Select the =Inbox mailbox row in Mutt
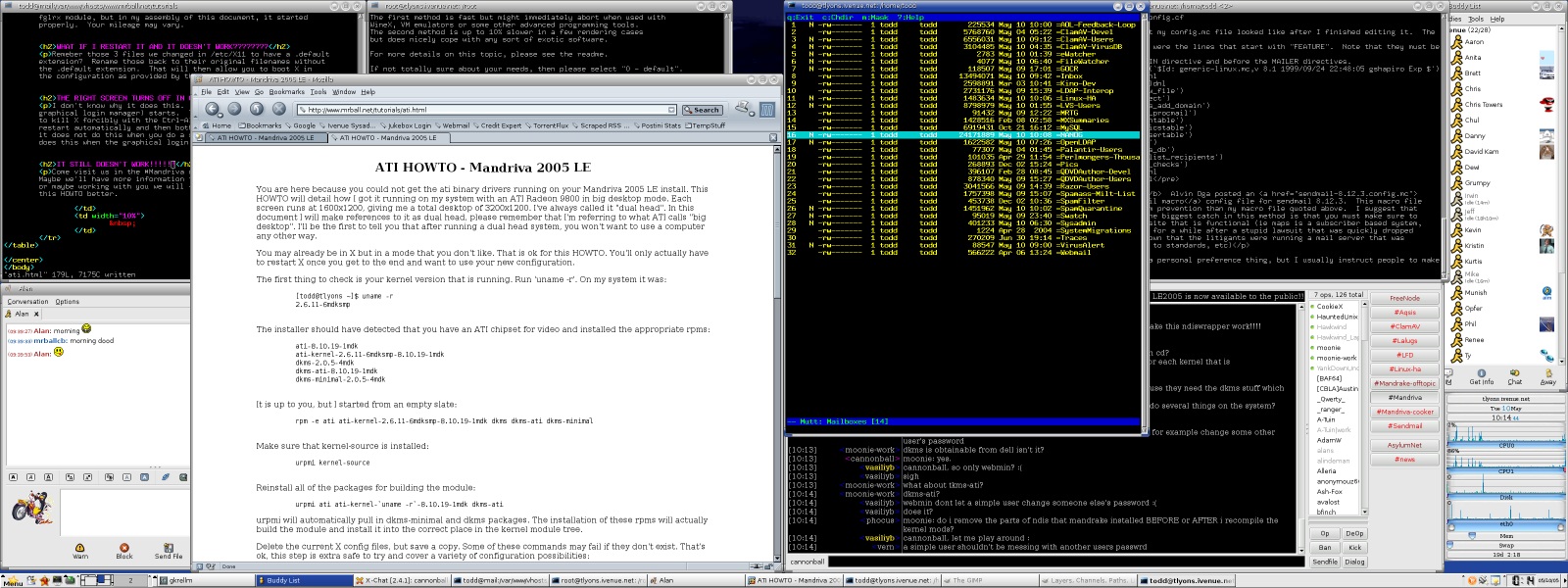The image size is (1568, 588). [x=964, y=75]
